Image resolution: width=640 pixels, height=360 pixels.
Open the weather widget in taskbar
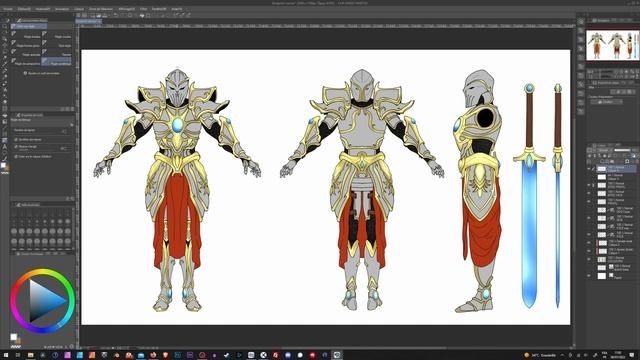[x=540, y=355]
